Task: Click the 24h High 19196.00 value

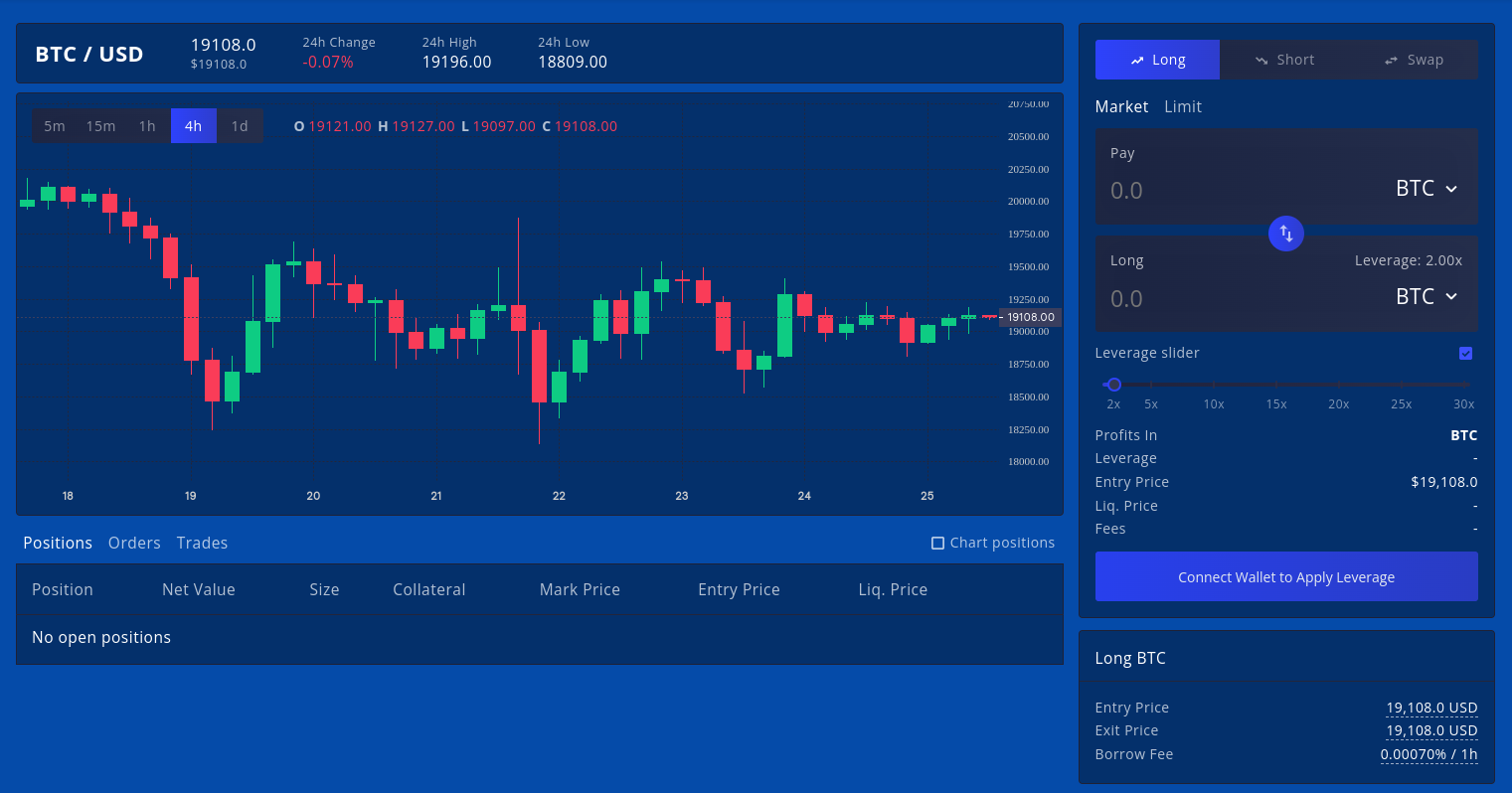Action: click(x=456, y=62)
